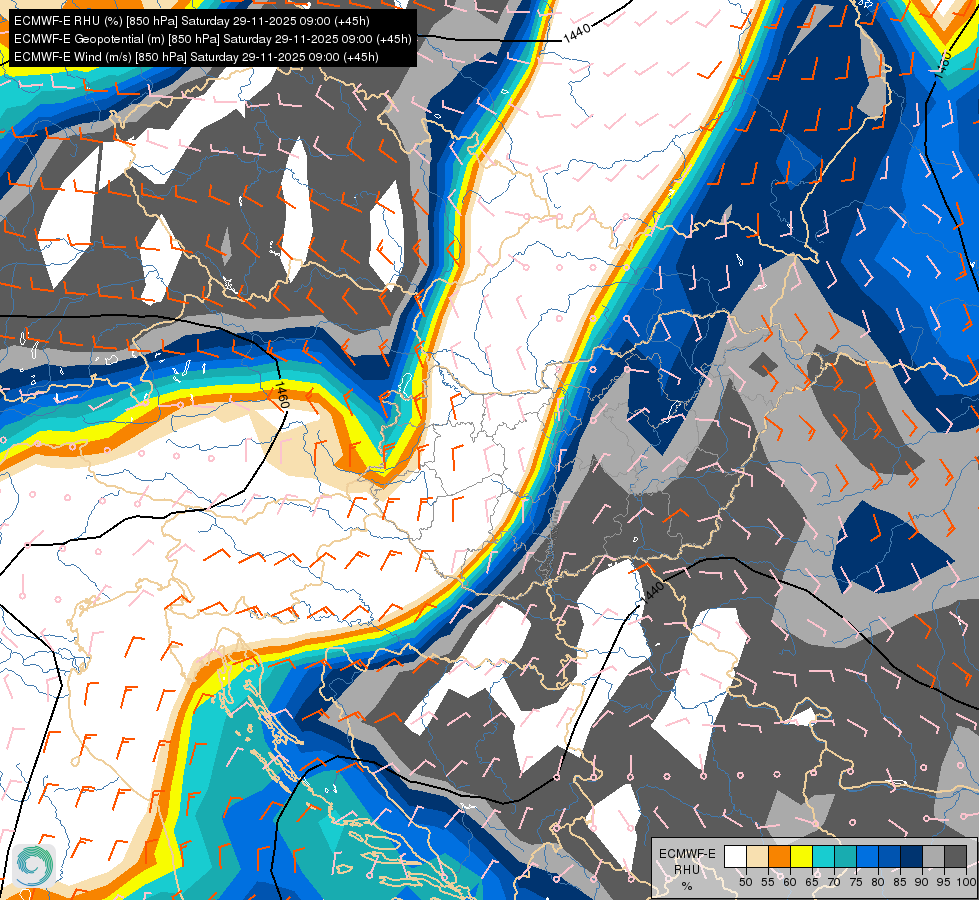Viewport: 979px width, 900px height.
Task: Click the legend title ECMWF-E RHU
Action: (687, 861)
